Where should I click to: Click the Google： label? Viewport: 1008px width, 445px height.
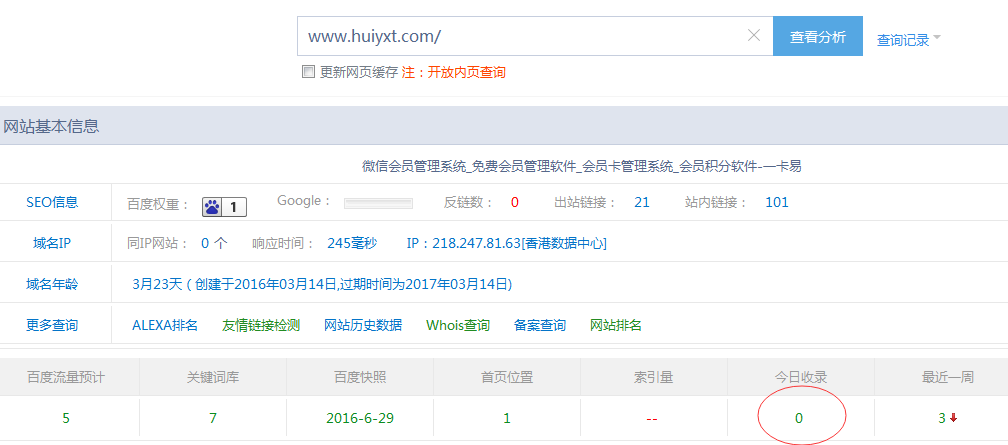[x=304, y=201]
